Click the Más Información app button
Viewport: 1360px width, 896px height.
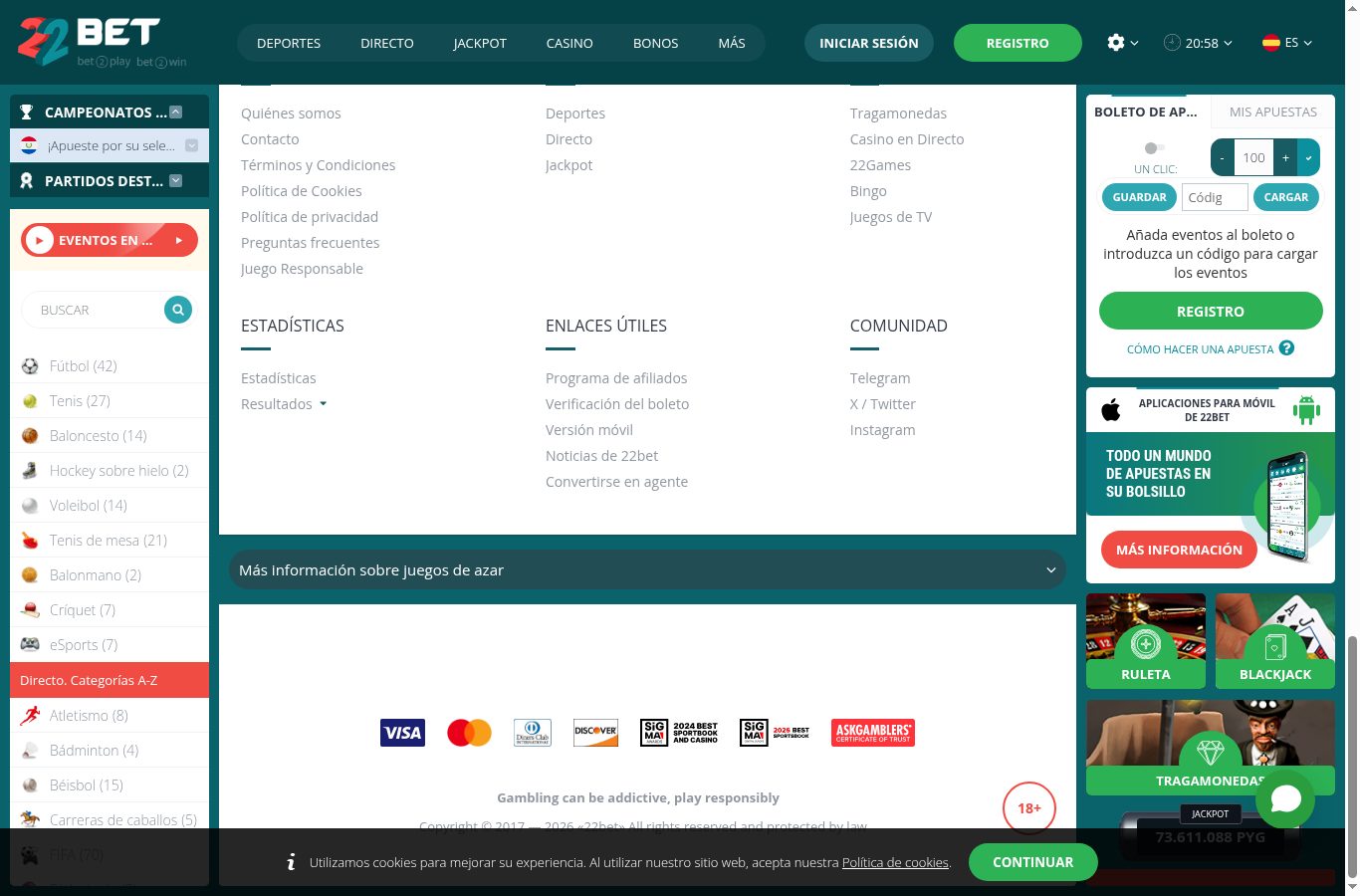click(x=1179, y=550)
